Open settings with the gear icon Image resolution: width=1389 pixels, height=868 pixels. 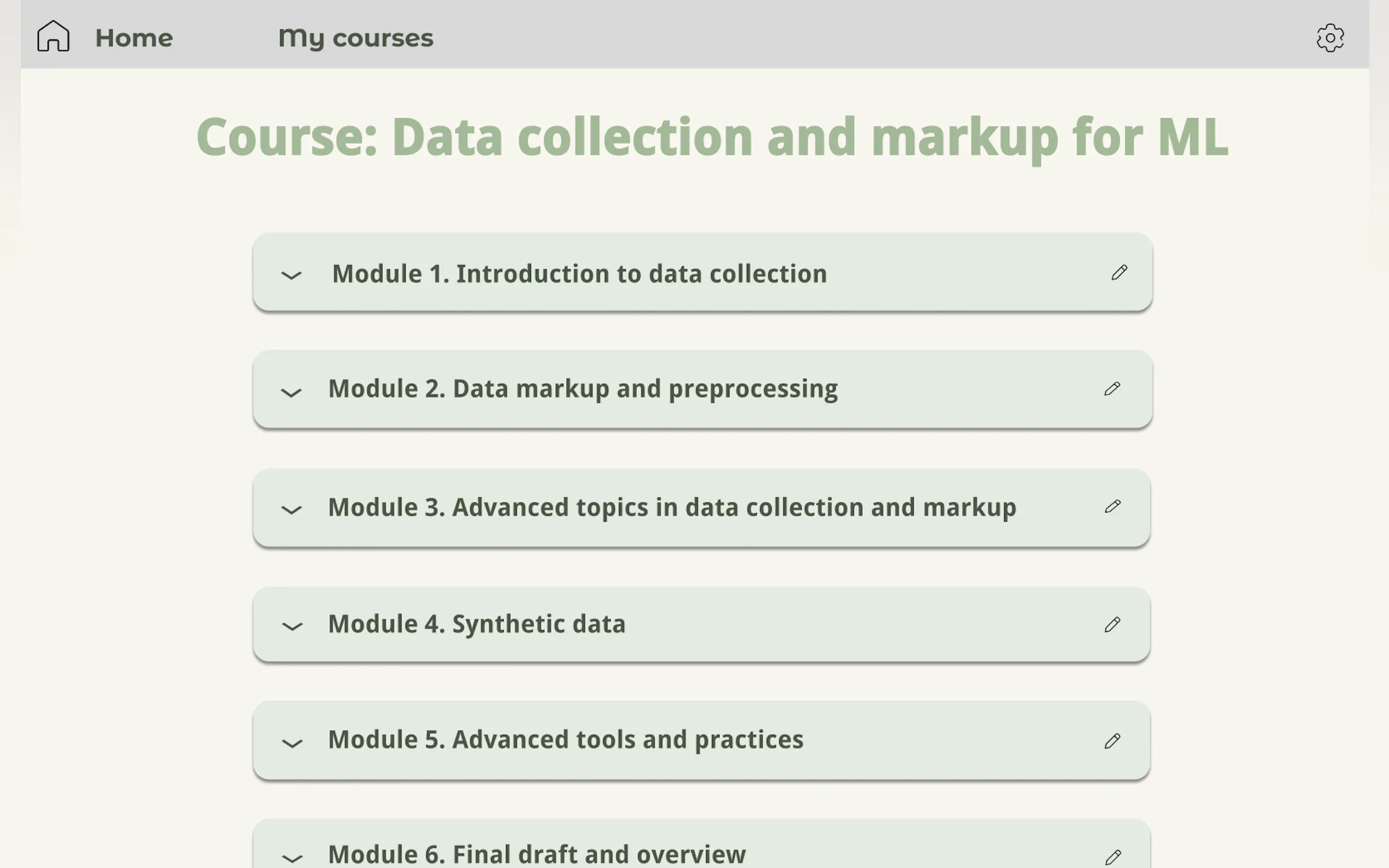(1330, 38)
